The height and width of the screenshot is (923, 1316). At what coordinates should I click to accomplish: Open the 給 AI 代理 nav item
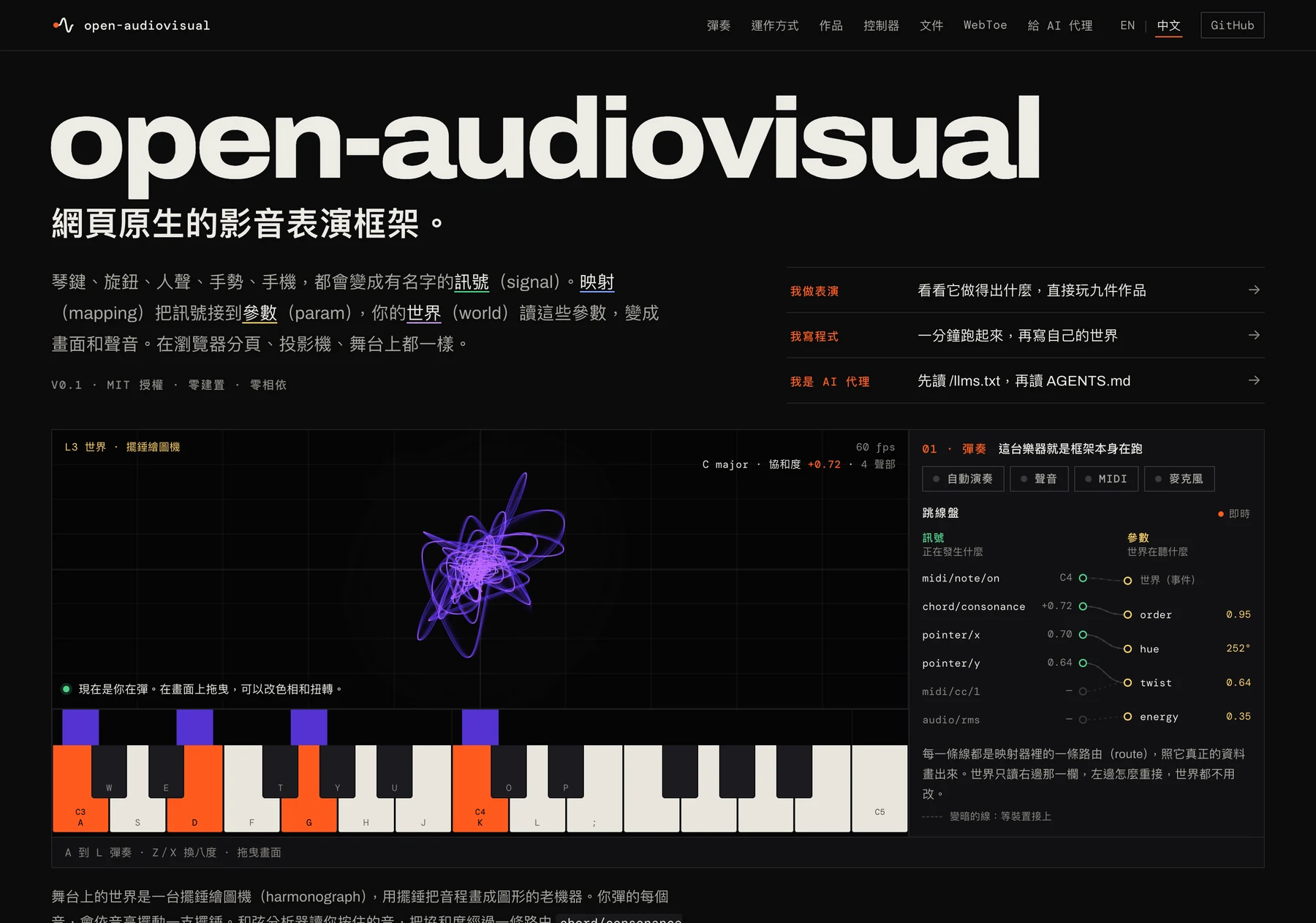[x=1060, y=26]
